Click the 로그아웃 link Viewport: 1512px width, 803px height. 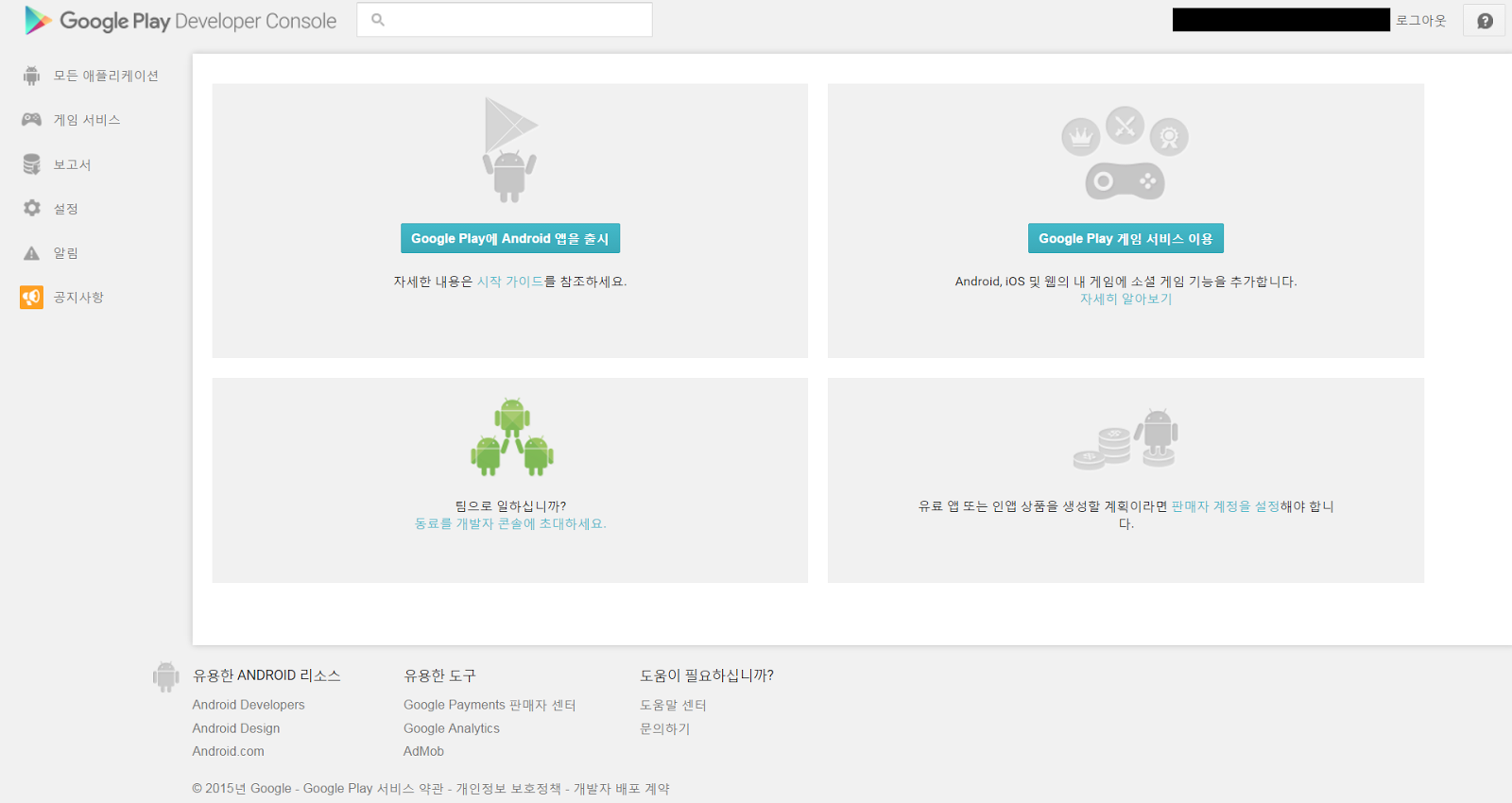tap(1420, 20)
